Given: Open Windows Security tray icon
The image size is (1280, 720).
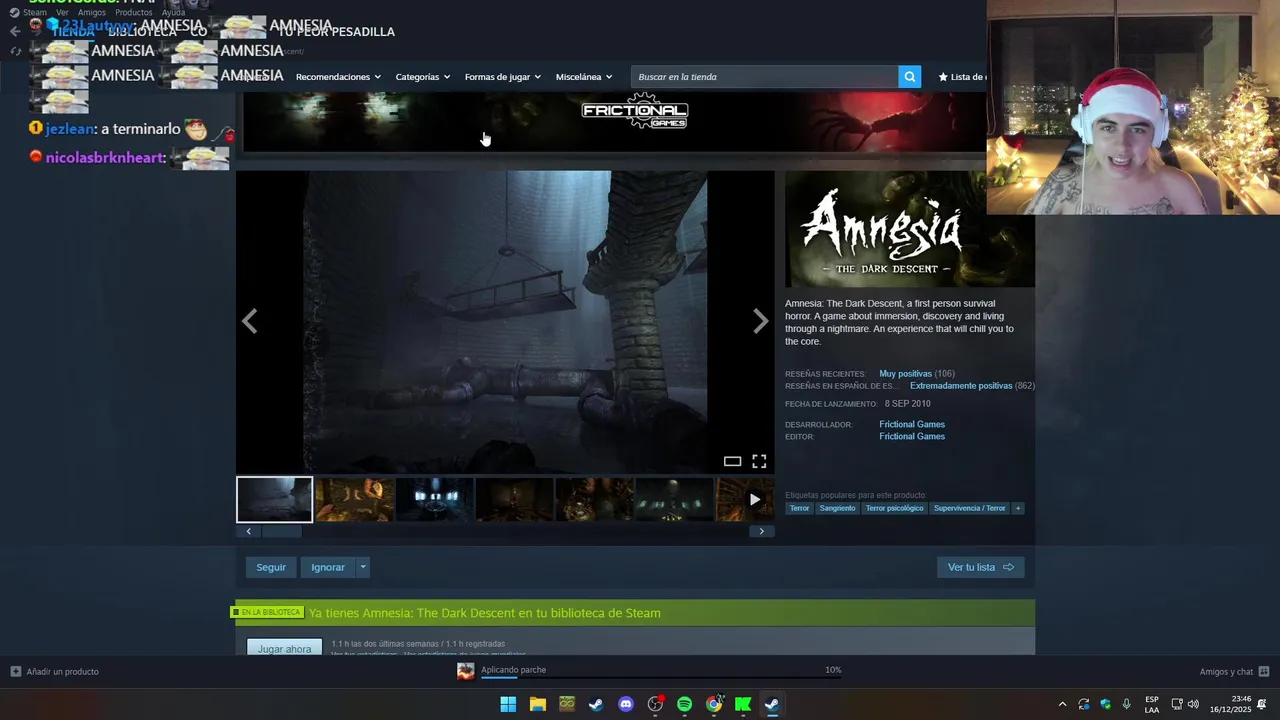Looking at the screenshot, I should [x=1105, y=704].
